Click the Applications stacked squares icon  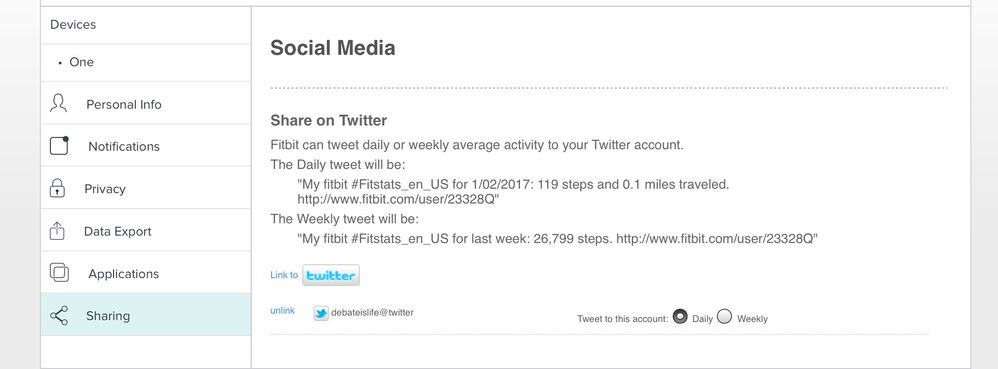point(59,273)
